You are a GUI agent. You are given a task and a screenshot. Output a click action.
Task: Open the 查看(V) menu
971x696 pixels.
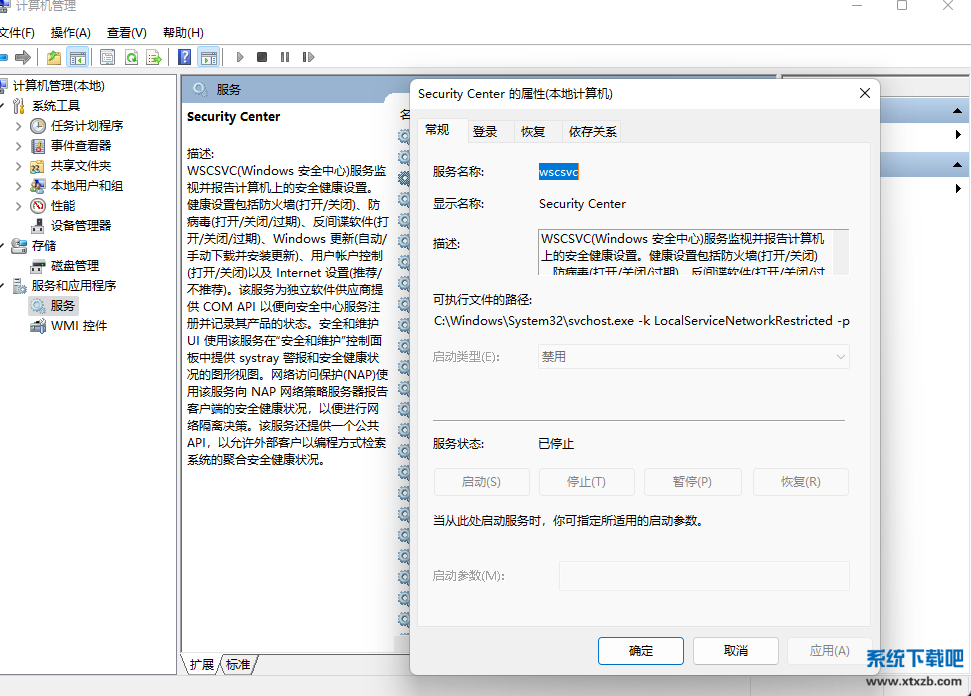127,33
